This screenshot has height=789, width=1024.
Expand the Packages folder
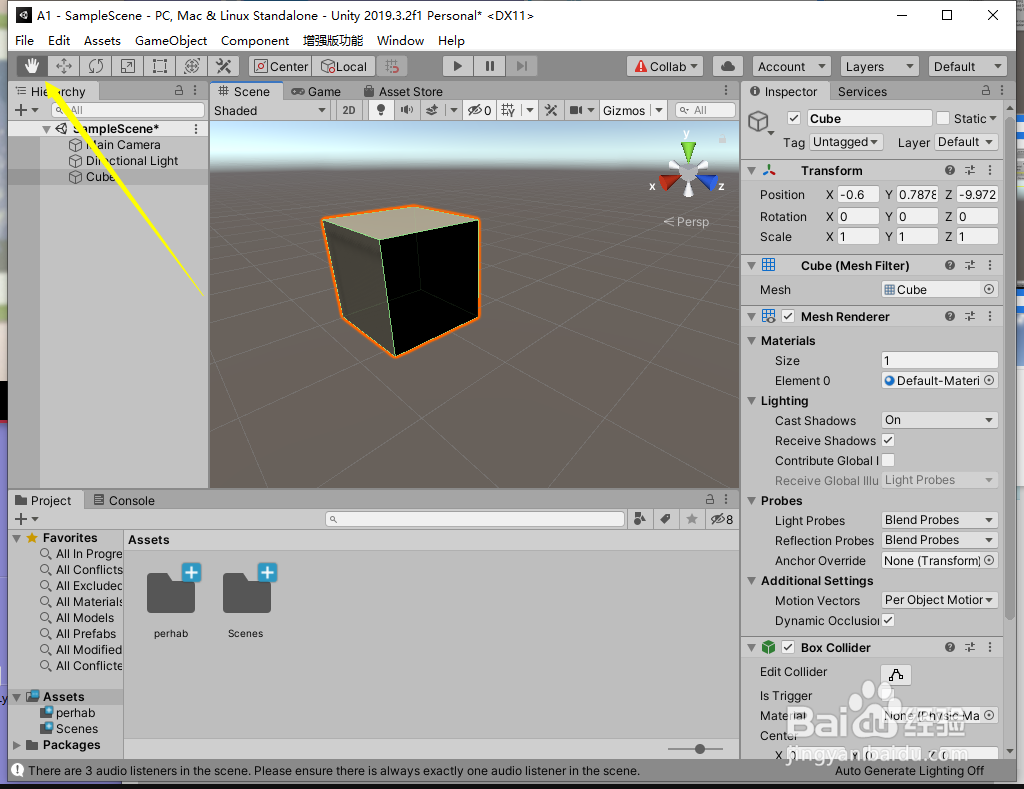tap(16, 745)
